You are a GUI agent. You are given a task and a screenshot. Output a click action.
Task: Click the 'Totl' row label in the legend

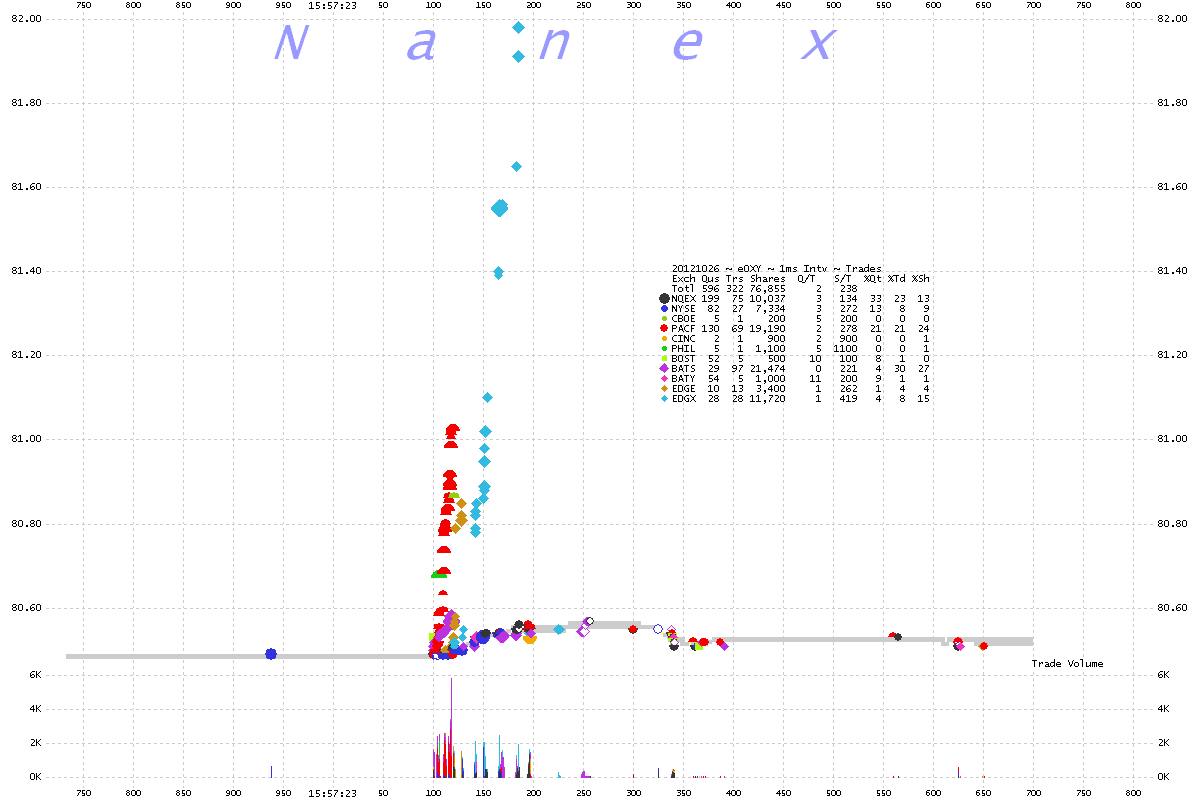[x=684, y=288]
